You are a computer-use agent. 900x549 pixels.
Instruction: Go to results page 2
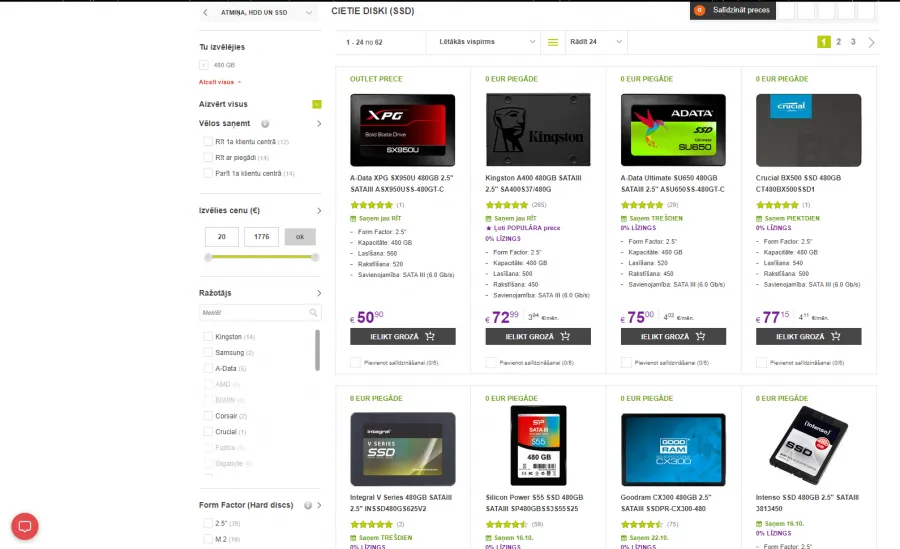coord(839,42)
